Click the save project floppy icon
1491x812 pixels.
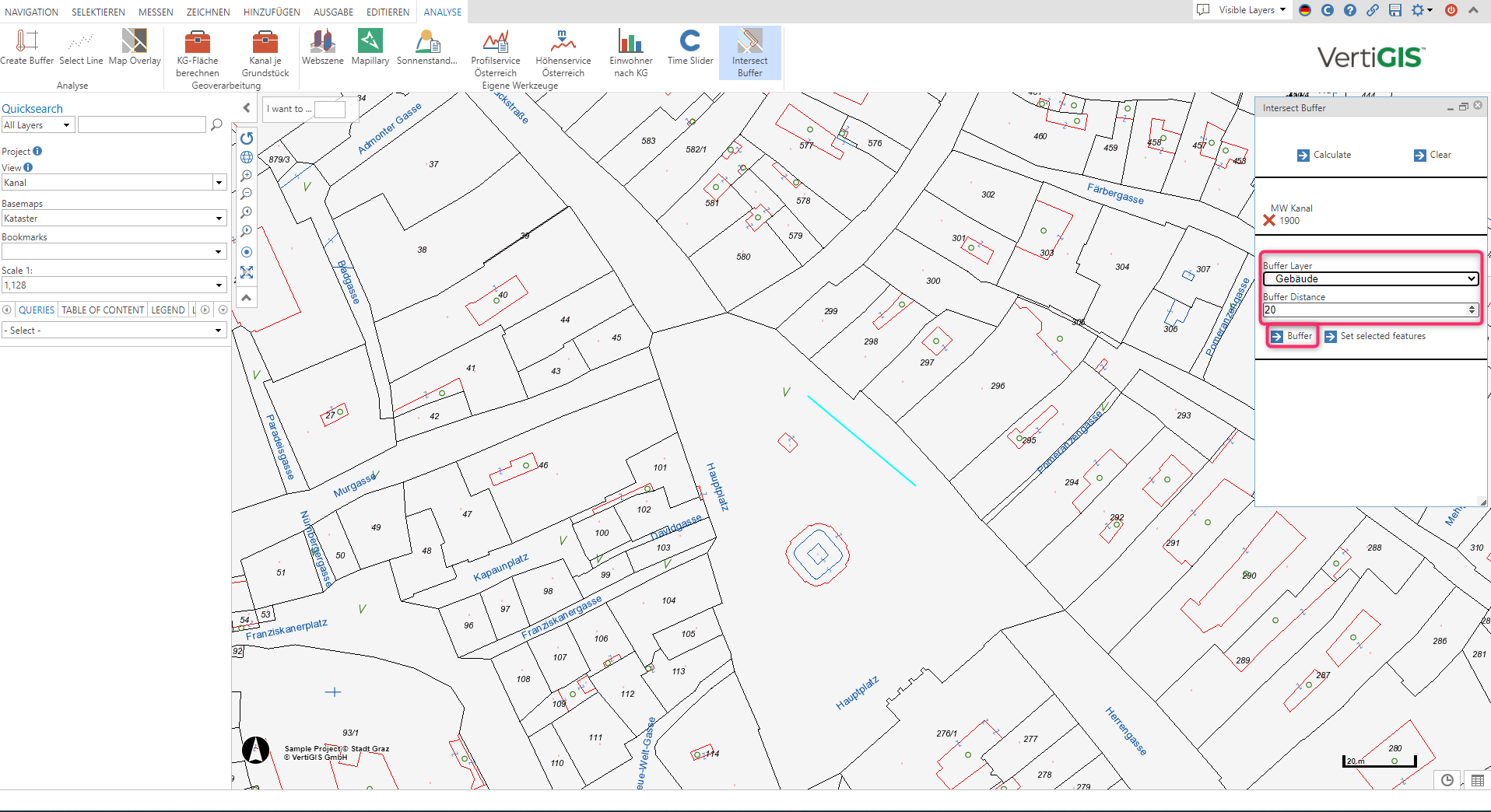coord(1395,10)
